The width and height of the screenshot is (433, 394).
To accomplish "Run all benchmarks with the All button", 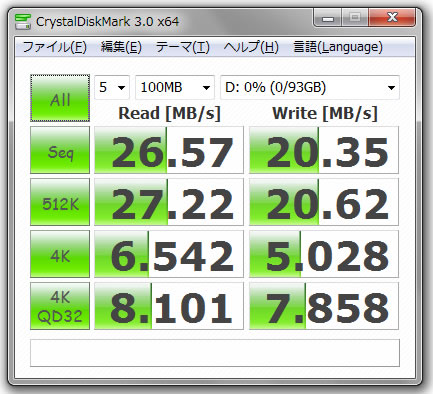I will 60,98.
